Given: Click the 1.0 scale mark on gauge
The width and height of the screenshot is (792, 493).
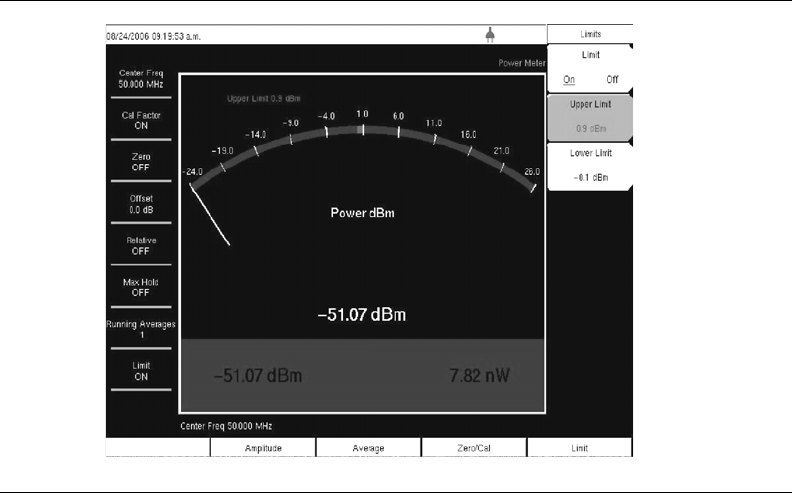Looking at the screenshot, I should [362, 114].
